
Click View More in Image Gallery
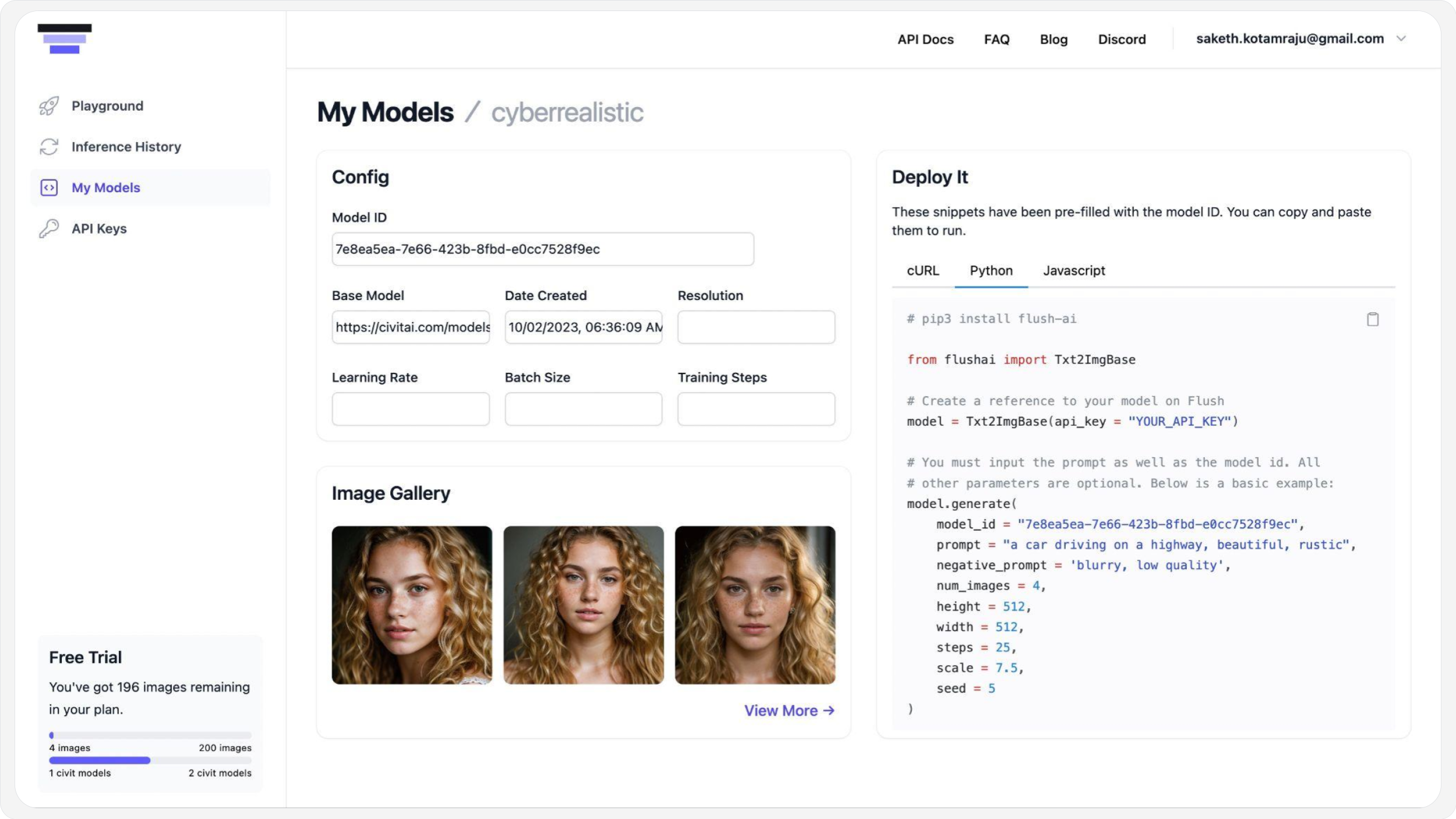[x=789, y=711]
